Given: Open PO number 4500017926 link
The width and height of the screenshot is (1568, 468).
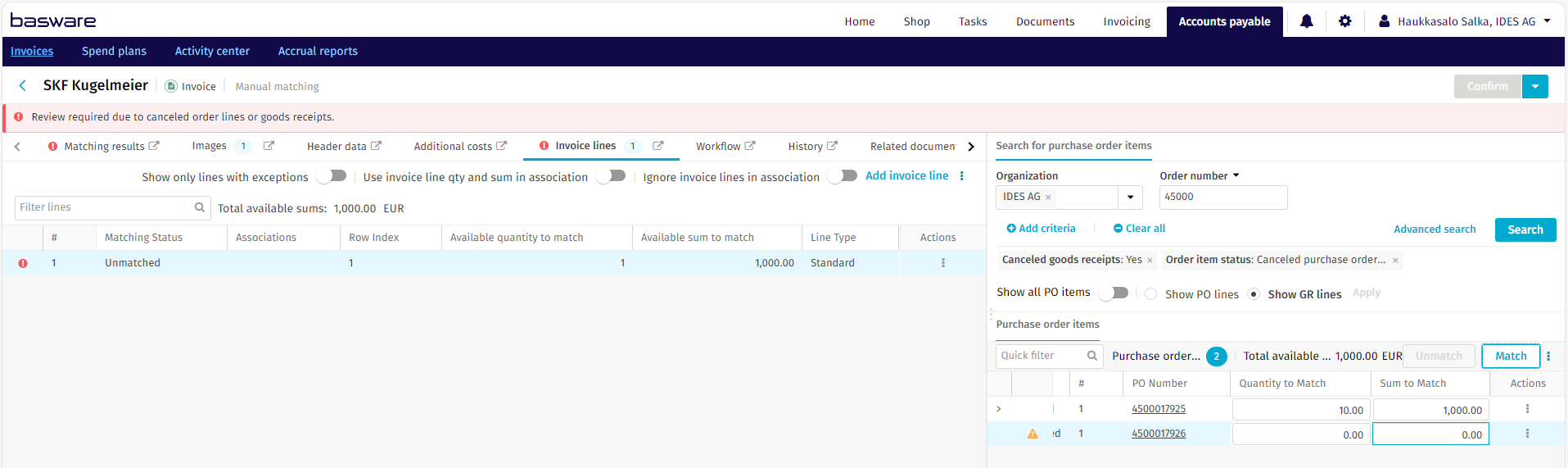Looking at the screenshot, I should (1159, 434).
